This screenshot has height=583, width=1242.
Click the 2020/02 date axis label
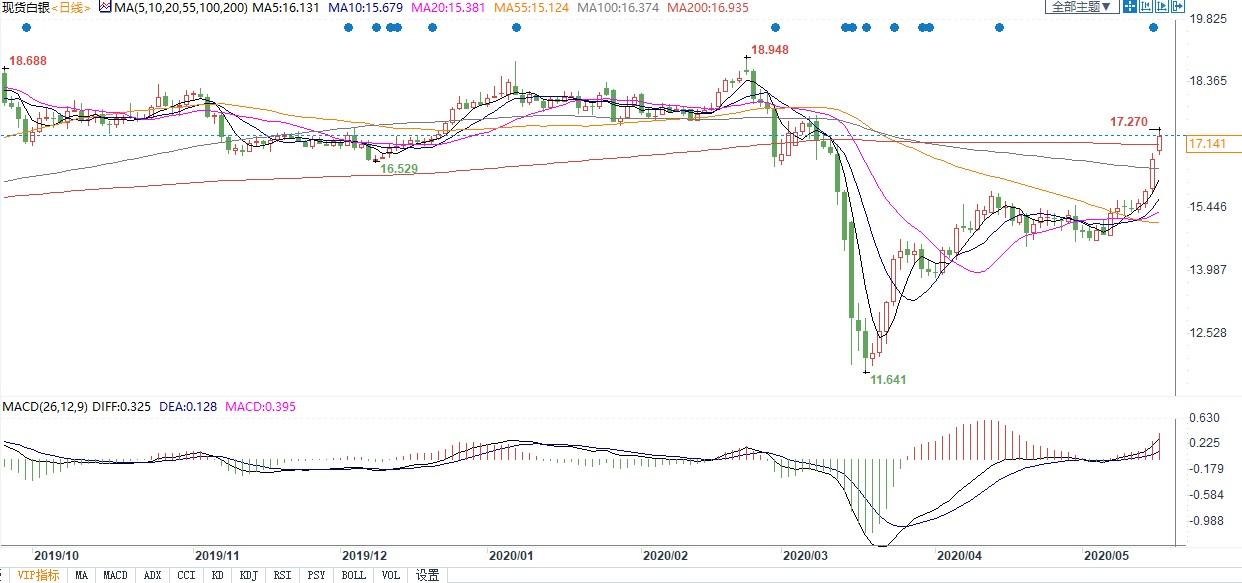666,555
